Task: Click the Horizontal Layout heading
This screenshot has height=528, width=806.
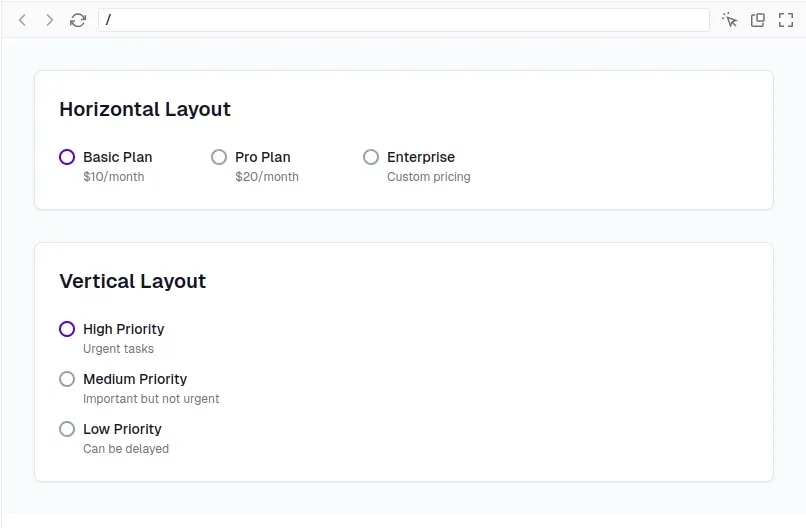Action: pyautogui.click(x=145, y=110)
